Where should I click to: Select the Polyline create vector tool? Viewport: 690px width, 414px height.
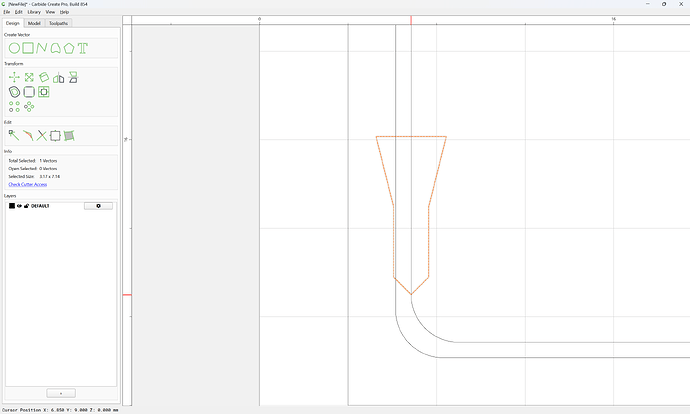[42, 48]
